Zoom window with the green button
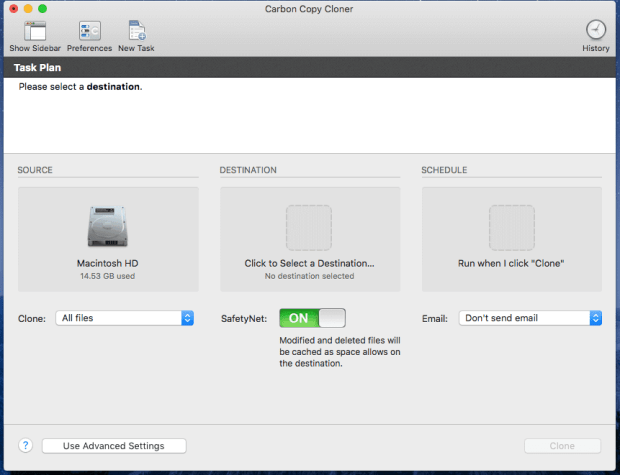 pos(42,9)
